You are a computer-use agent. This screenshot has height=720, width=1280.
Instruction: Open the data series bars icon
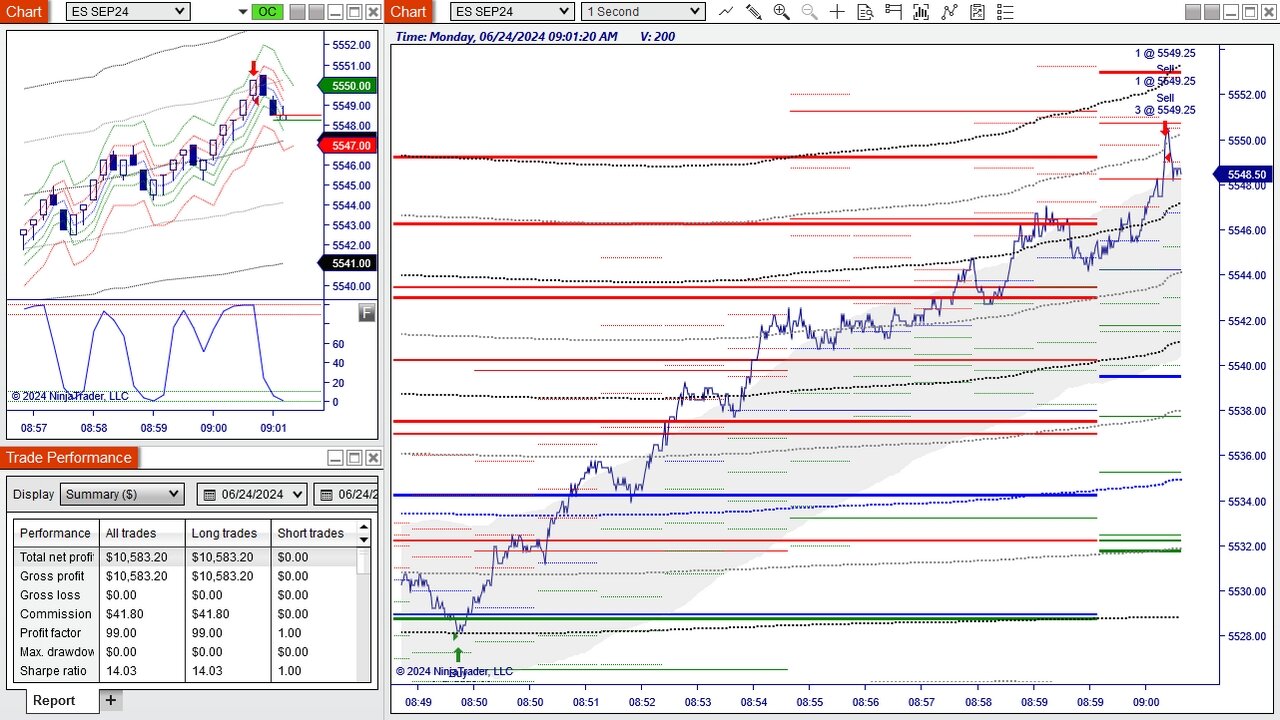[921, 12]
